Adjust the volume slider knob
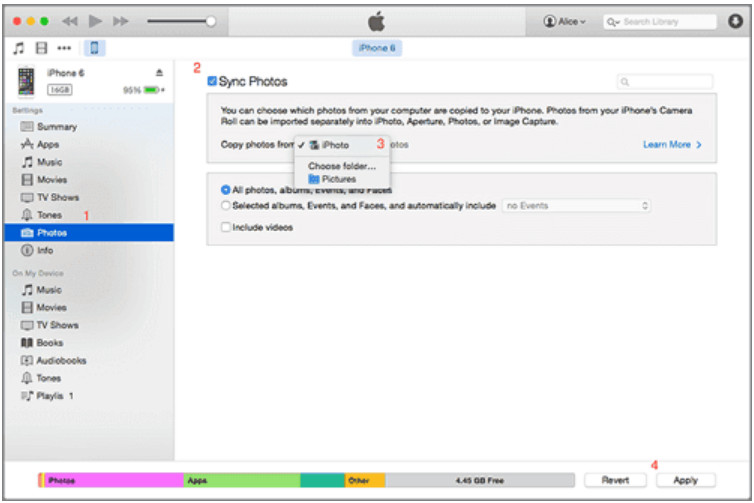The height and width of the screenshot is (503, 754). click(210, 21)
